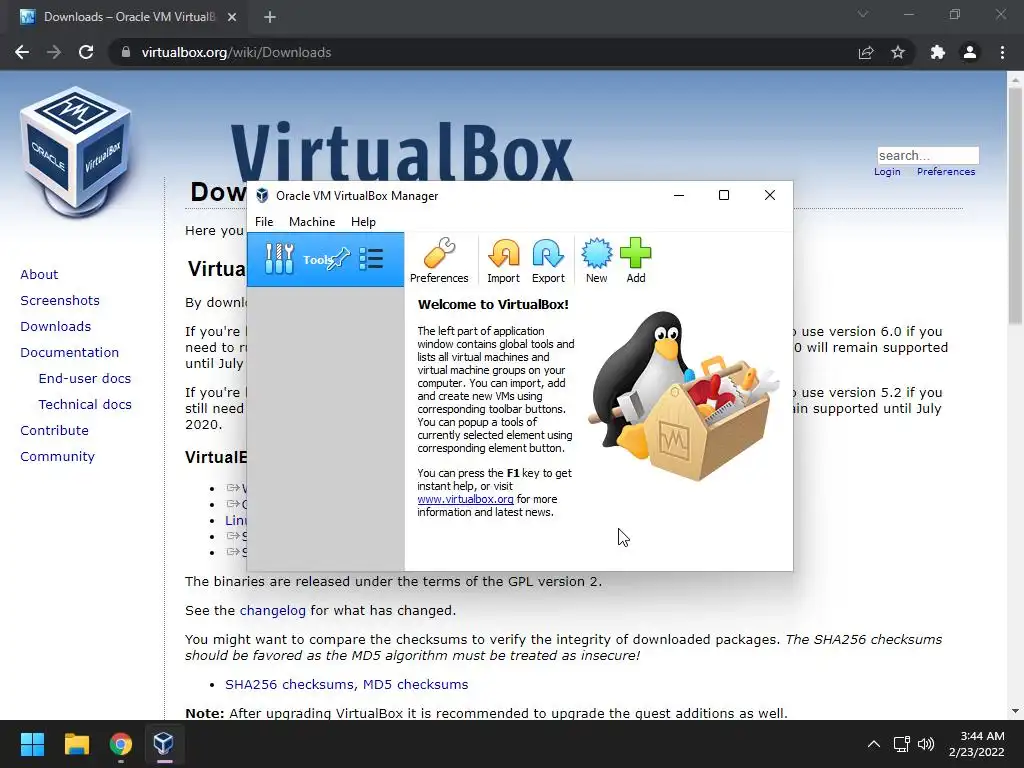Image resolution: width=1024 pixels, height=768 pixels.
Task: Open Technical docs sidebar link
Action: click(85, 405)
